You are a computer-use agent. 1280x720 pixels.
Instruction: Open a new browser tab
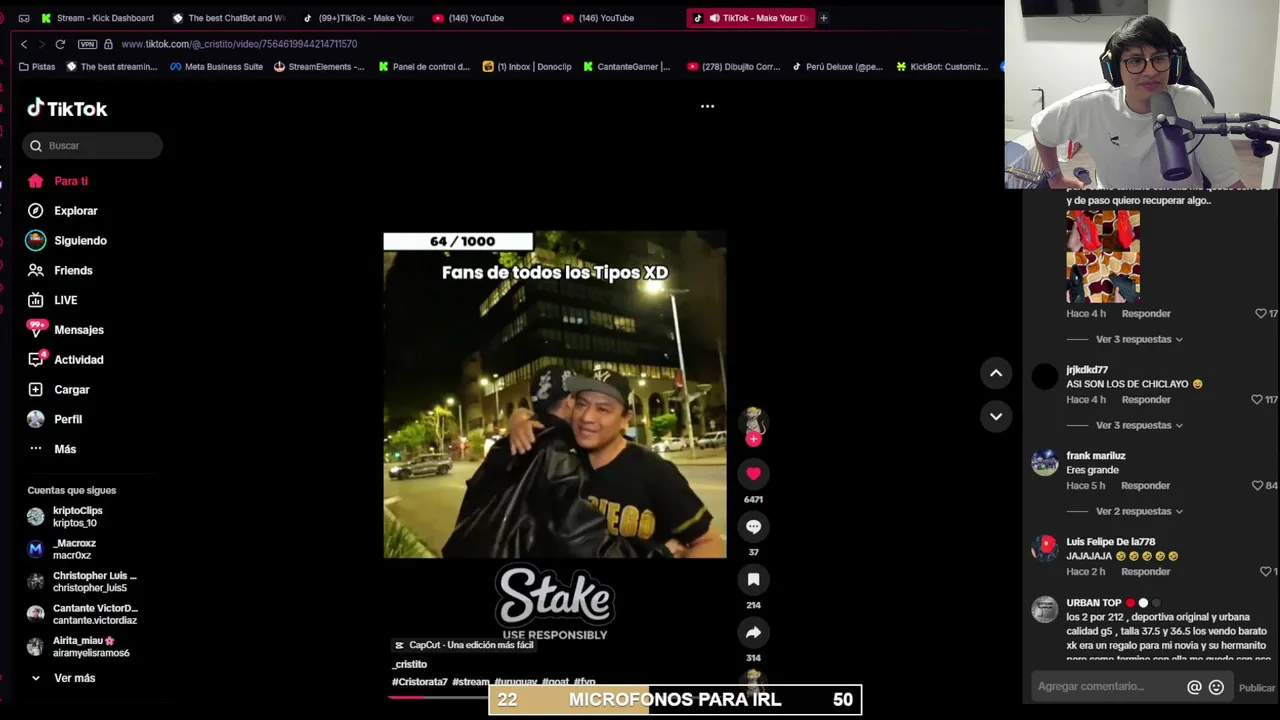click(x=823, y=18)
